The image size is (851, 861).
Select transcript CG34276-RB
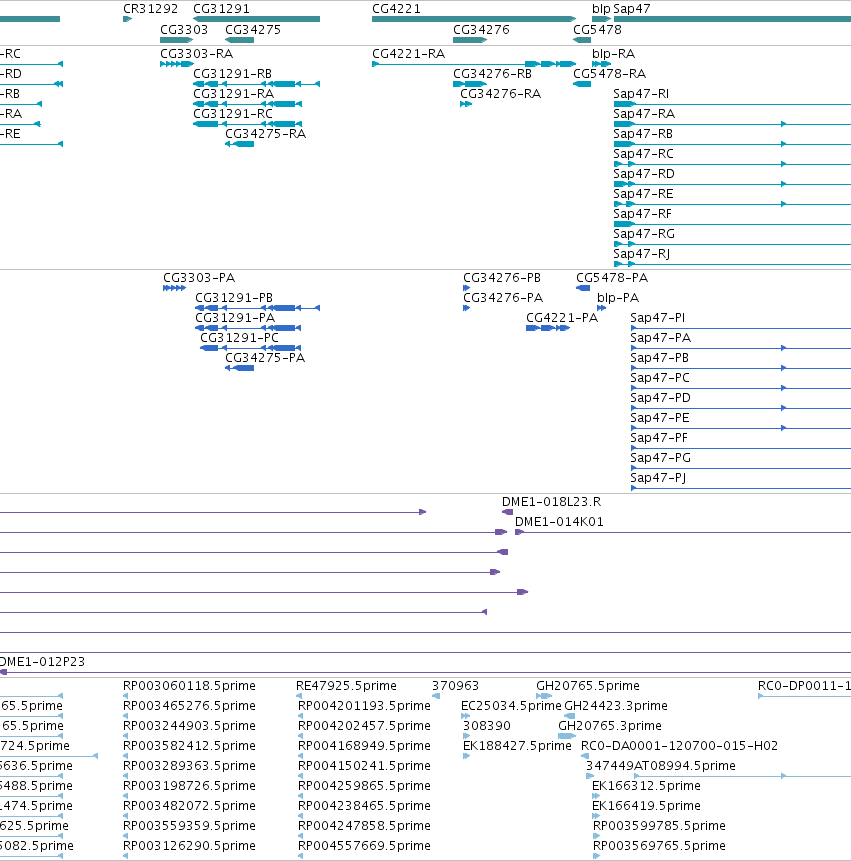point(492,74)
